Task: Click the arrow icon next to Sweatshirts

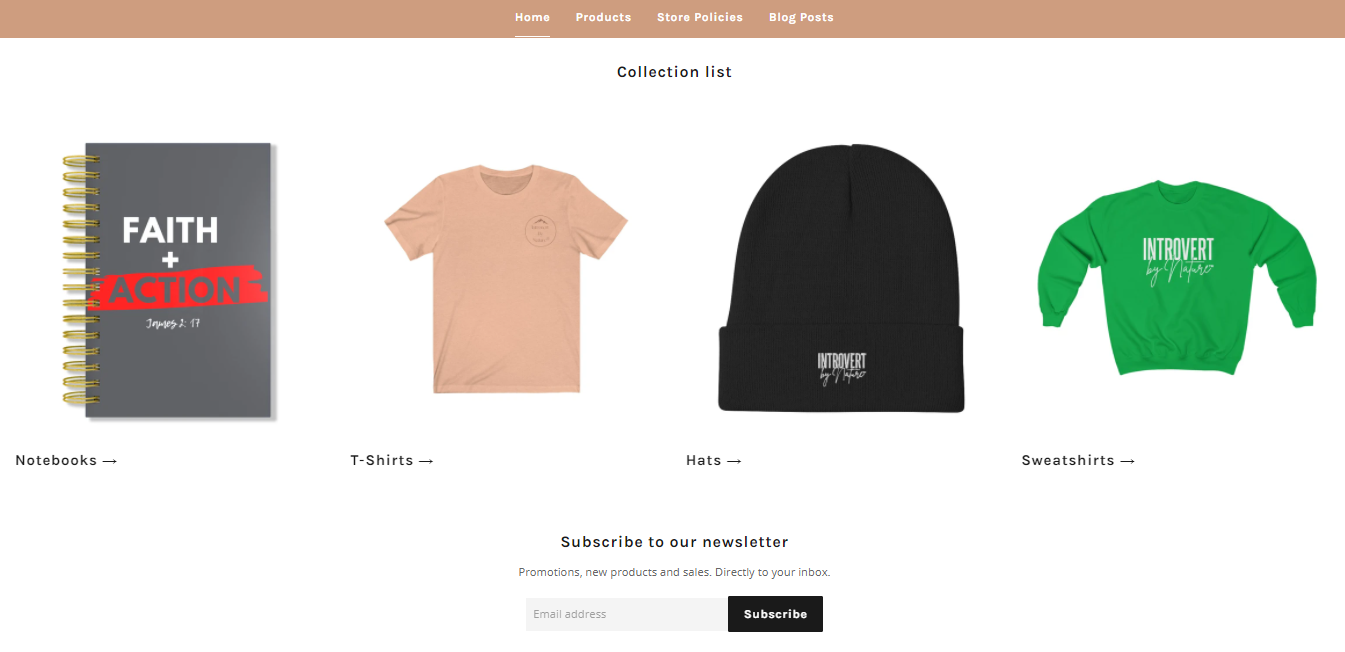Action: click(x=1128, y=461)
